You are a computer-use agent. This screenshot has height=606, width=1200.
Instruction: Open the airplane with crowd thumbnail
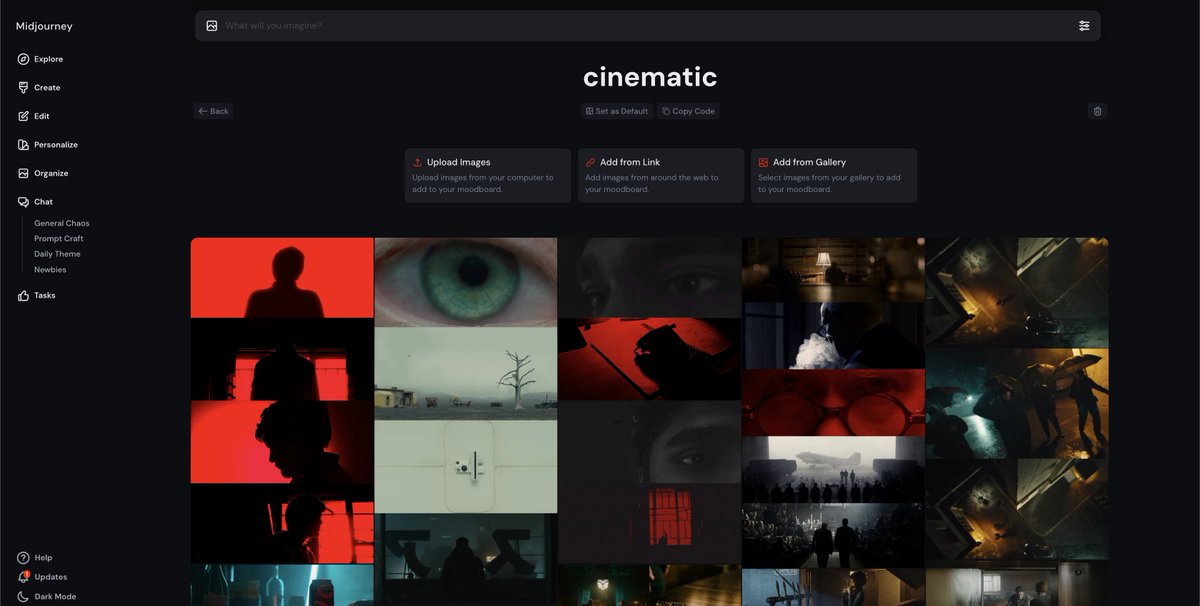(x=833, y=469)
